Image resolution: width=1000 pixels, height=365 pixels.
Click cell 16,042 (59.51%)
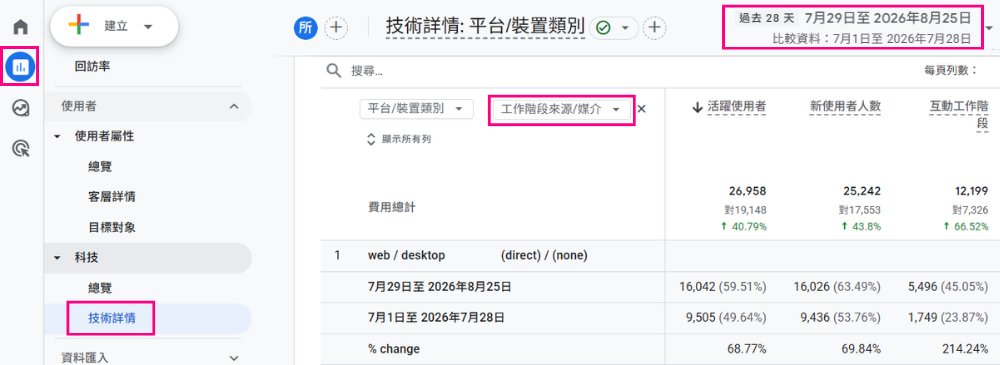click(x=723, y=287)
